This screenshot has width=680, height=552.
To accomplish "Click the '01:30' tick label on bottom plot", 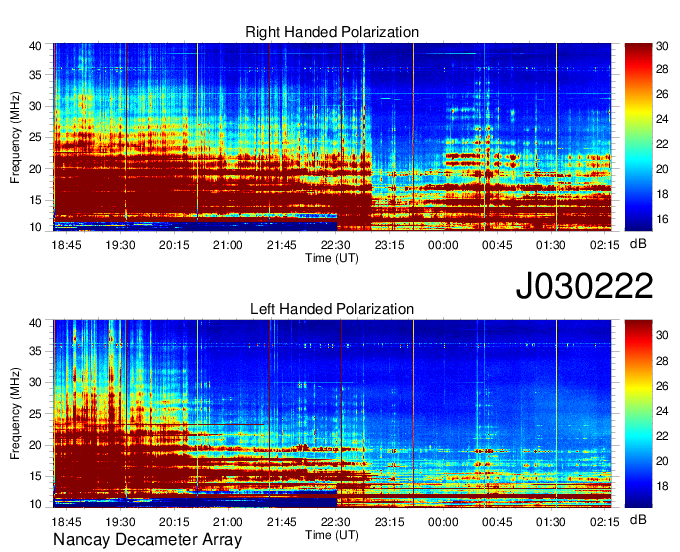I will pyautogui.click(x=551, y=522).
